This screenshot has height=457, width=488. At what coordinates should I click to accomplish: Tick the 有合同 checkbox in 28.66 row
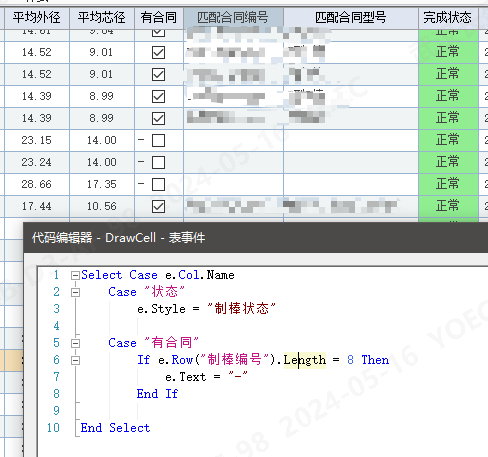click(x=158, y=184)
